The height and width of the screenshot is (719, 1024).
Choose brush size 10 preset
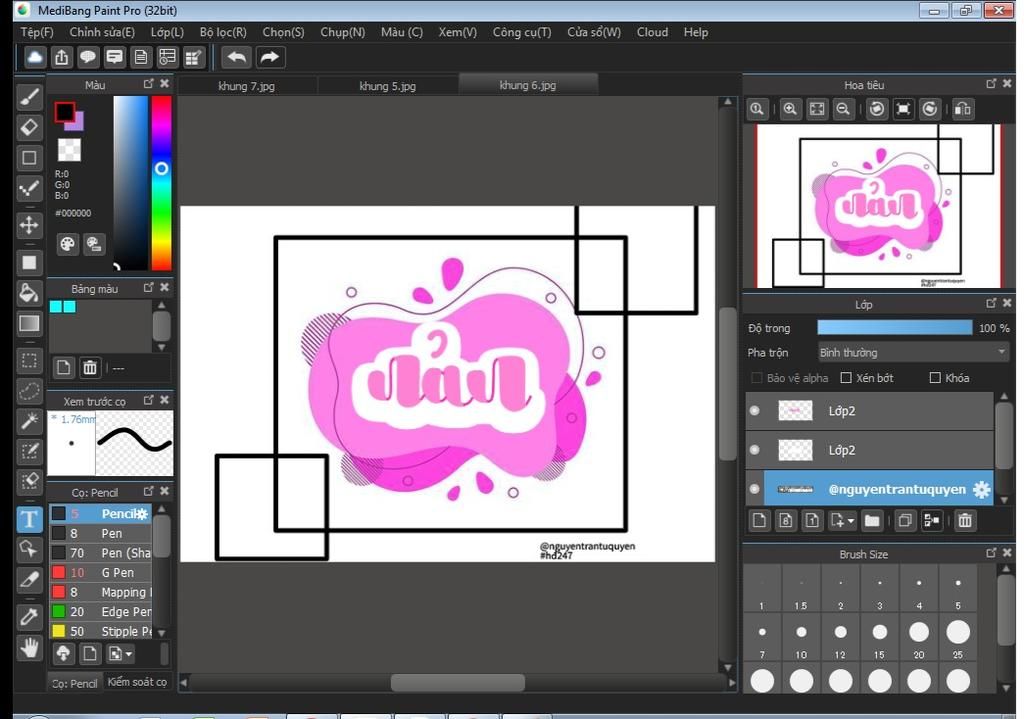tap(801, 637)
